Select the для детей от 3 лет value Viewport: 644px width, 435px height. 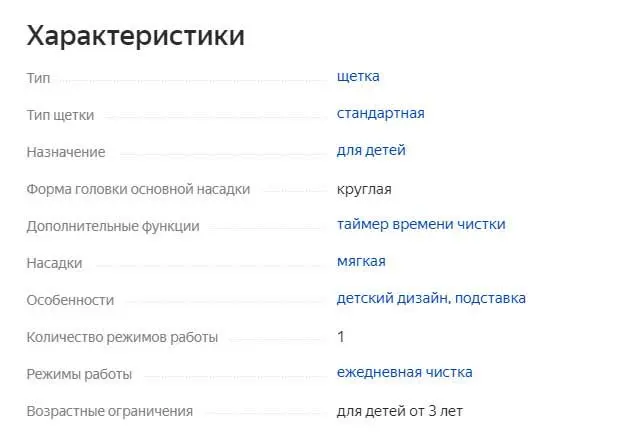pyautogui.click(x=400, y=411)
